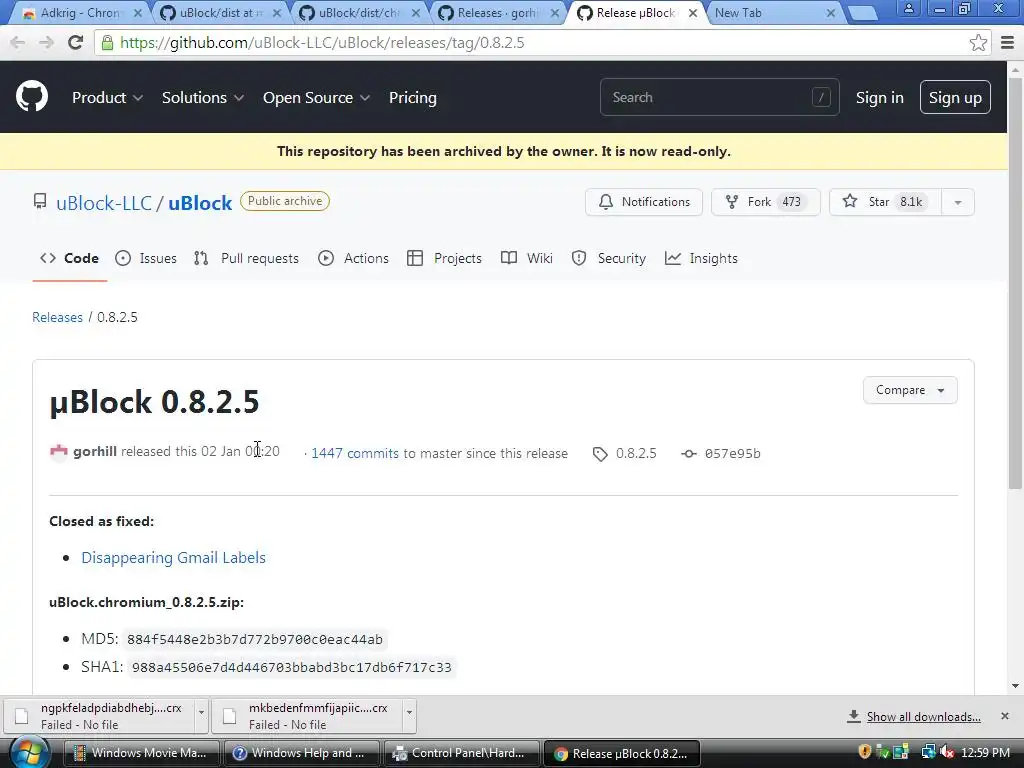1024x768 pixels.
Task: Switch to Releases gorhill browser tab
Action: coord(498,12)
